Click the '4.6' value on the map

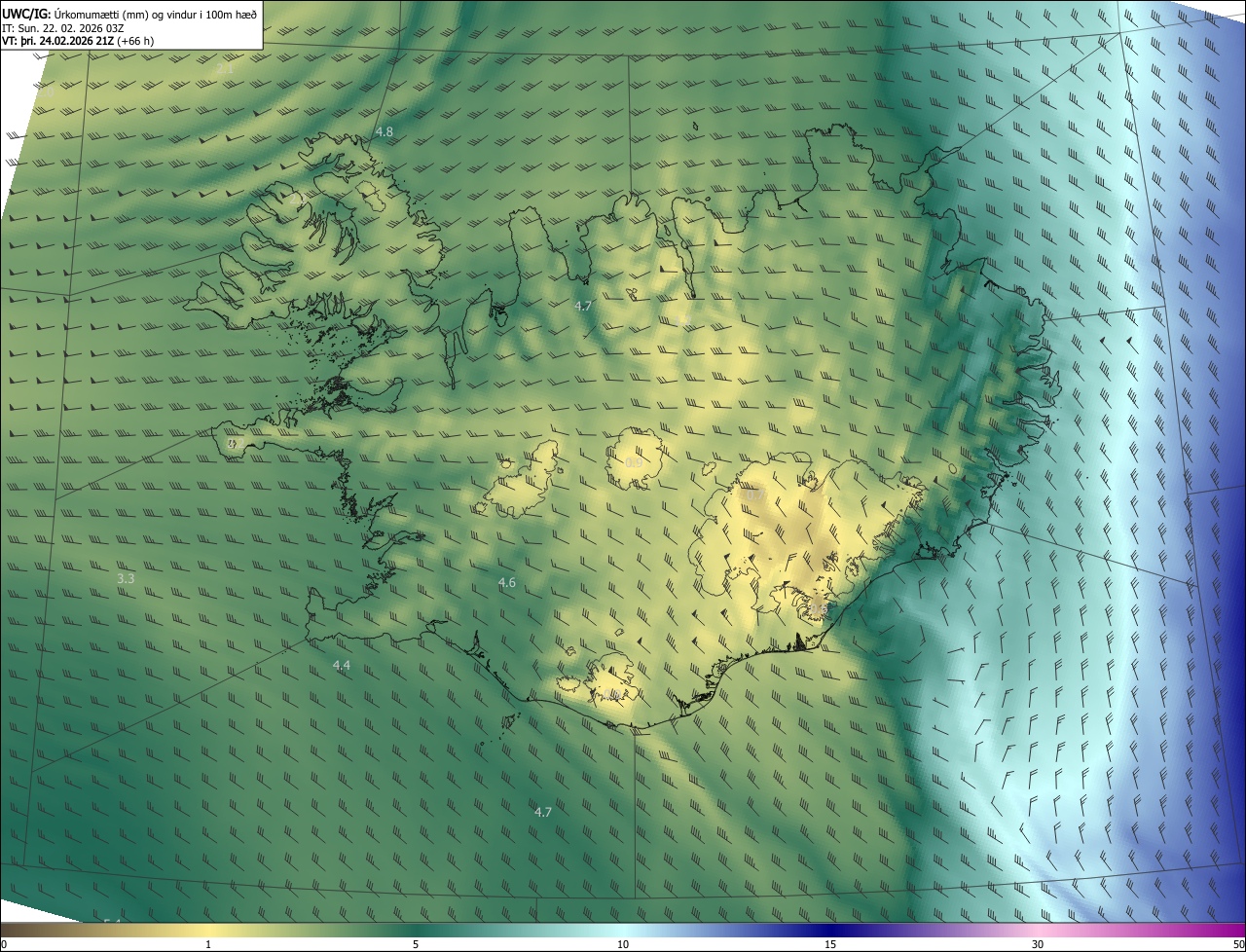tap(507, 582)
